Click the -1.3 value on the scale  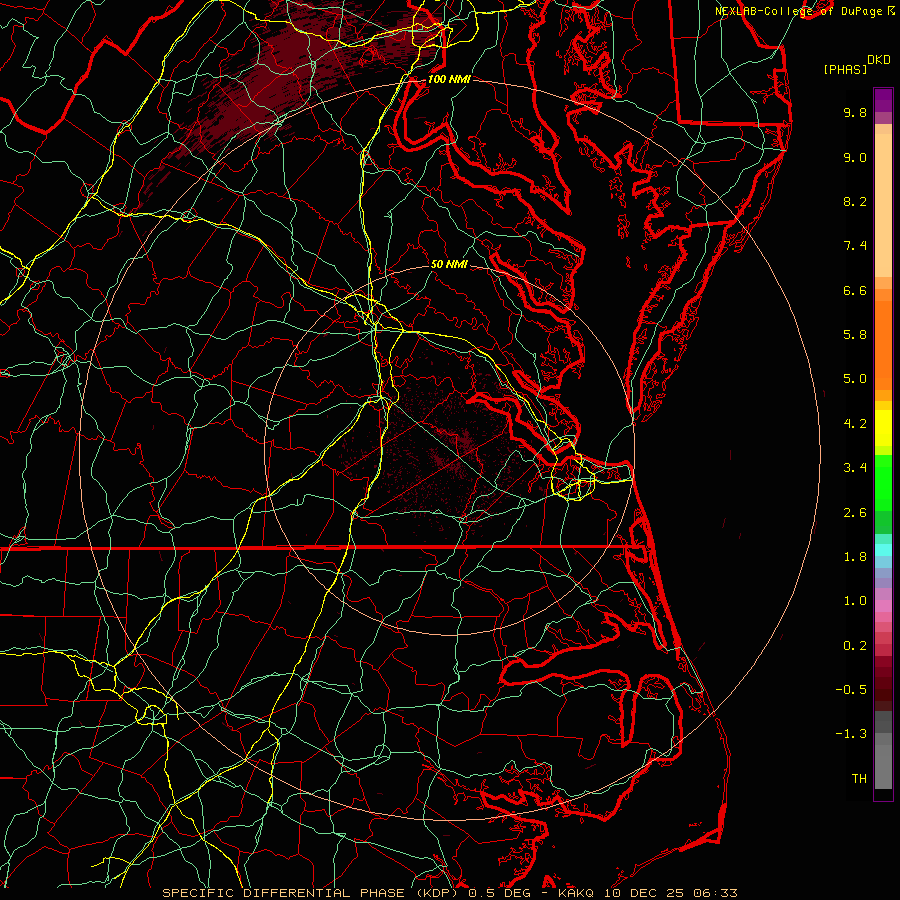pyautogui.click(x=851, y=734)
